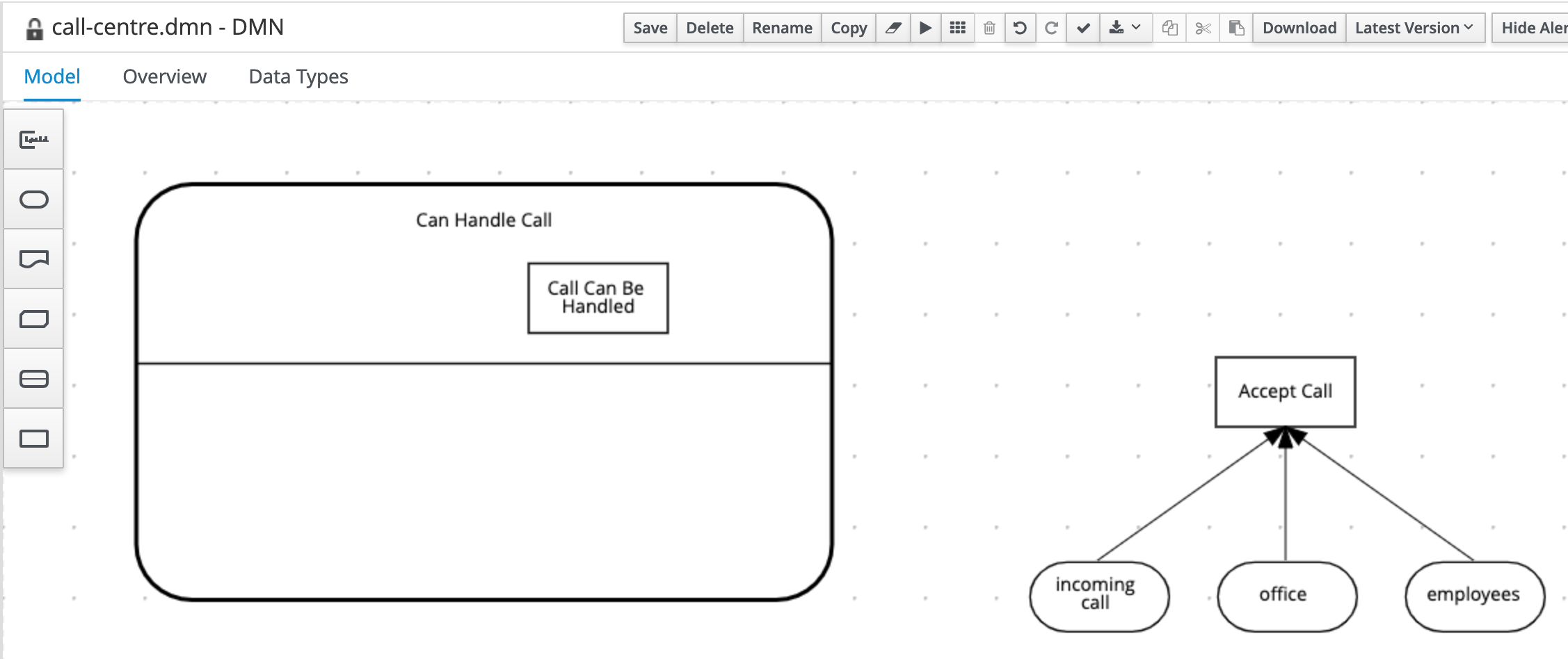Select the Knowledge Source palette shape
This screenshot has height=659, width=1568.
[x=33, y=259]
